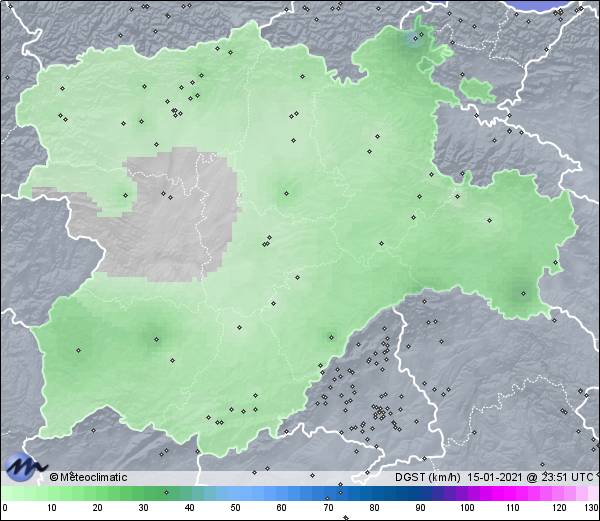Viewport: 600px width, 521px height.
Task: Click scale value 70
Action: (x=328, y=508)
